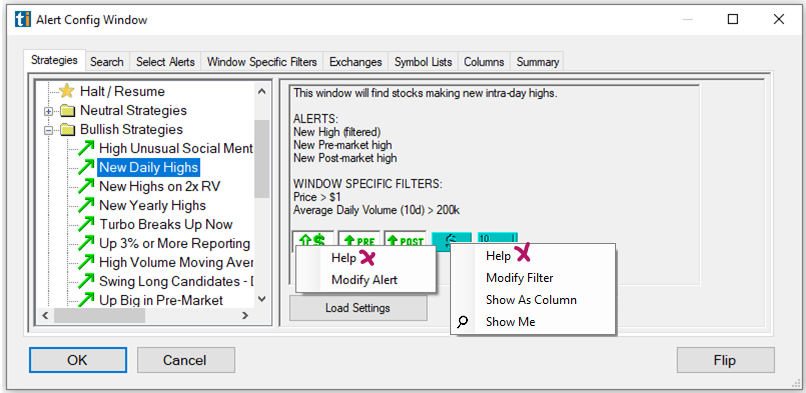Click the Halt / Resume star icon

pyautogui.click(x=66, y=91)
